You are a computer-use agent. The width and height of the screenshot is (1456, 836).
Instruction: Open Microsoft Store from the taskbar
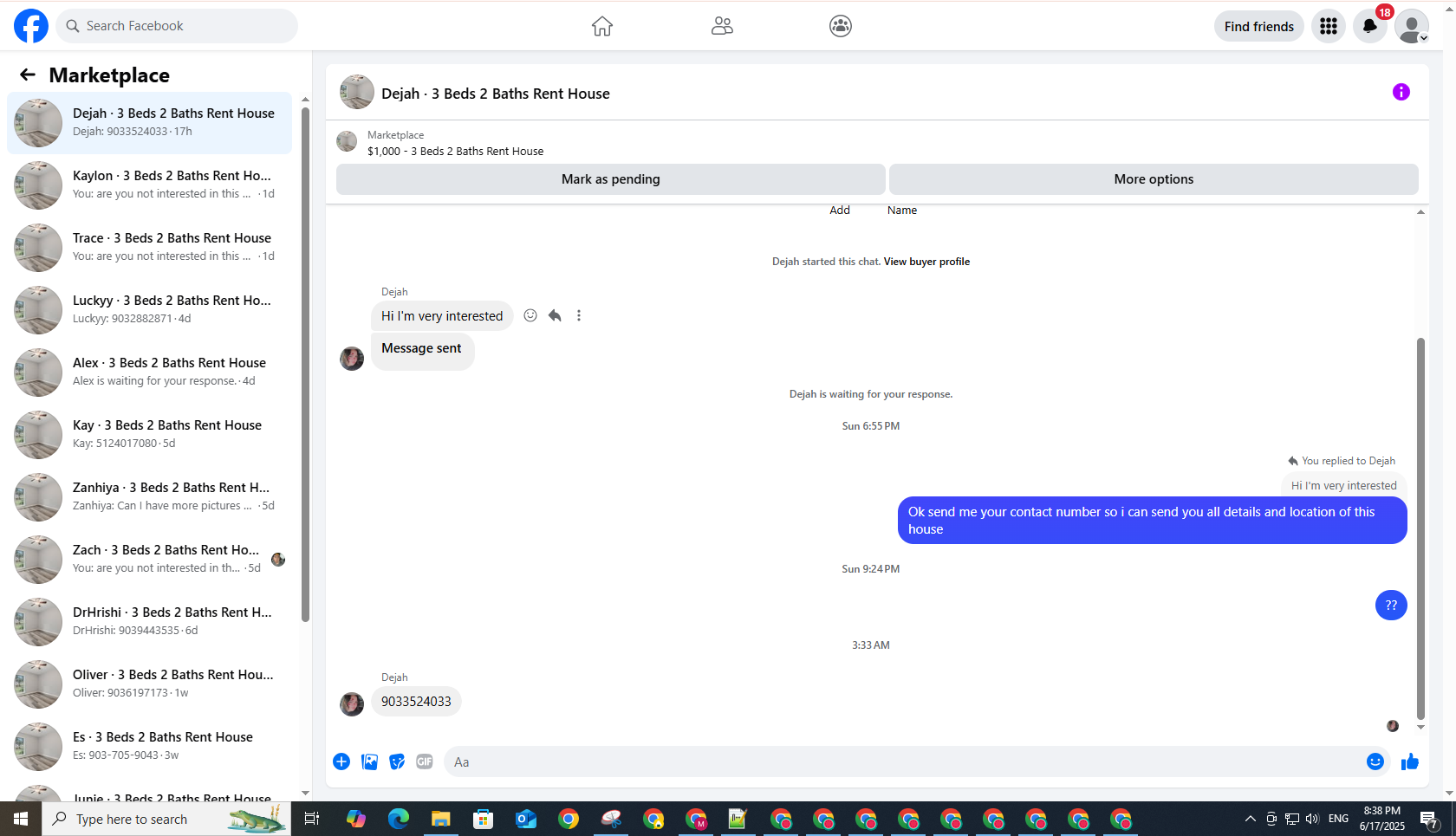[x=484, y=819]
